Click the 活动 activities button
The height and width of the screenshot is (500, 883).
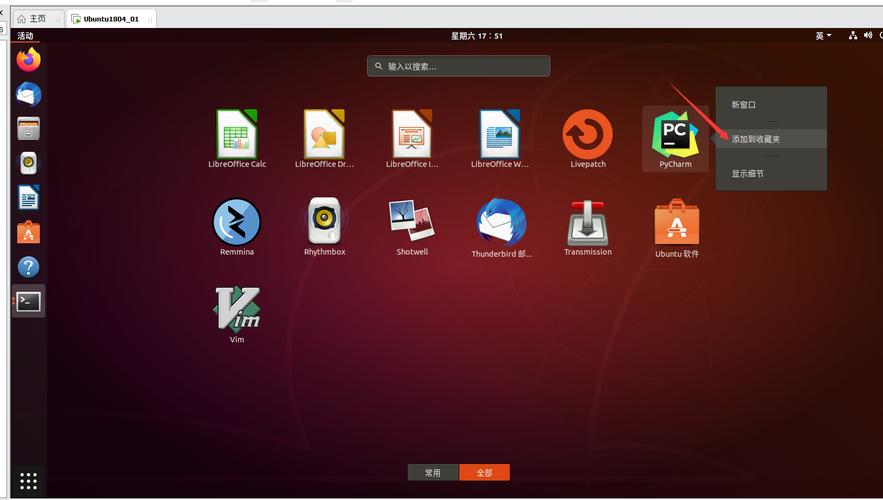tap(25, 36)
